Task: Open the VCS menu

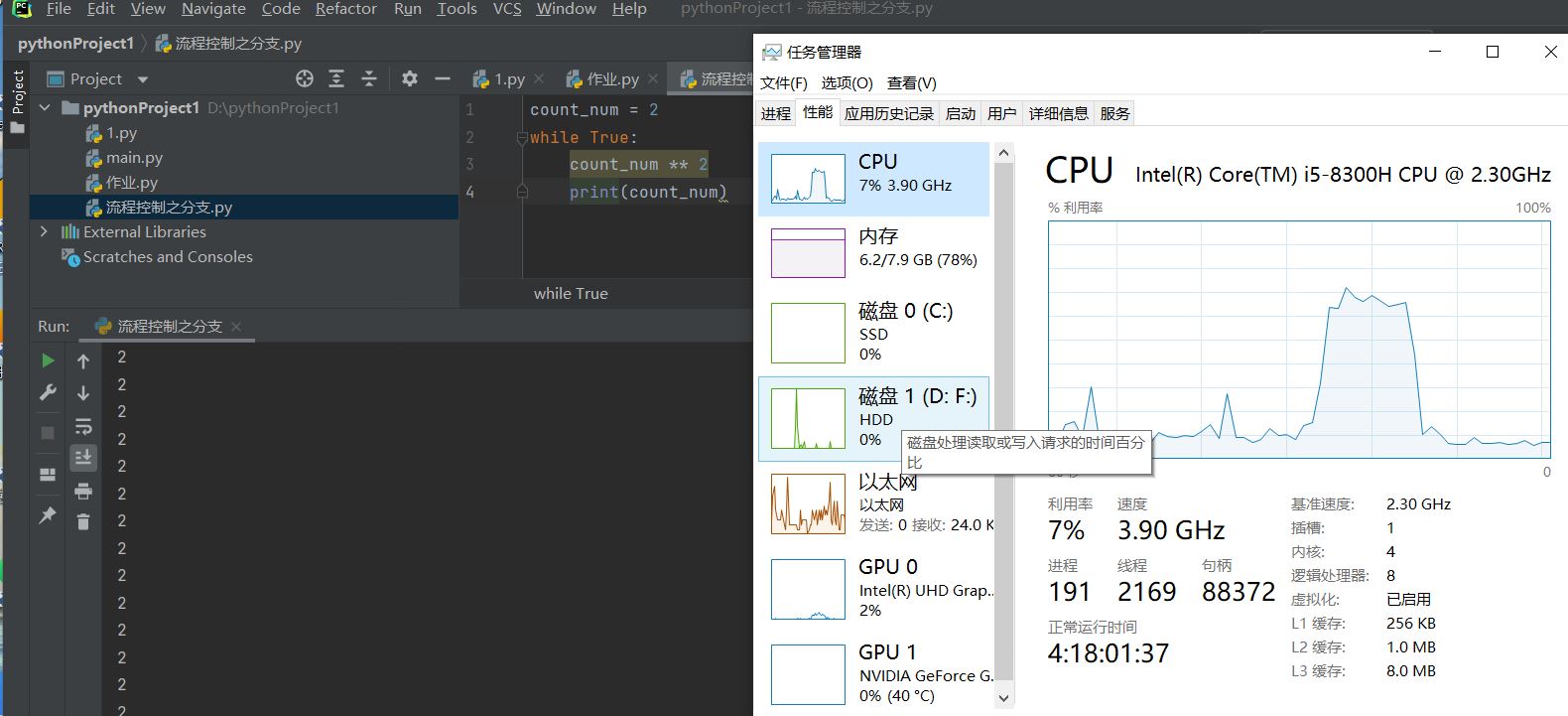Action: coord(507,9)
